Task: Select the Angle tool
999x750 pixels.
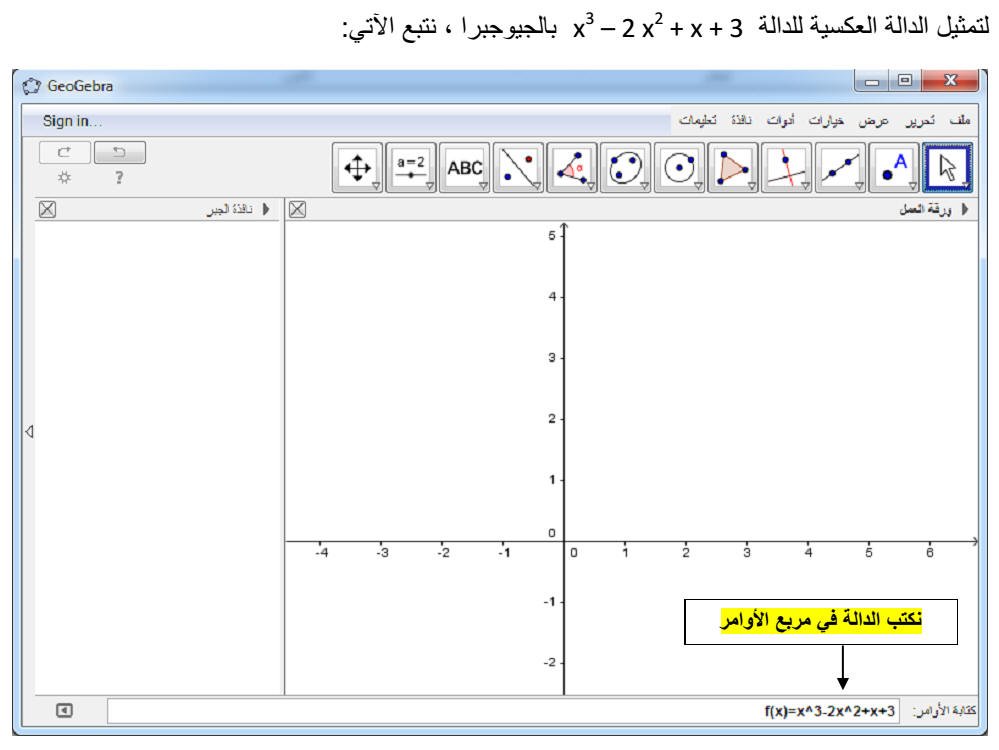Action: 571,168
